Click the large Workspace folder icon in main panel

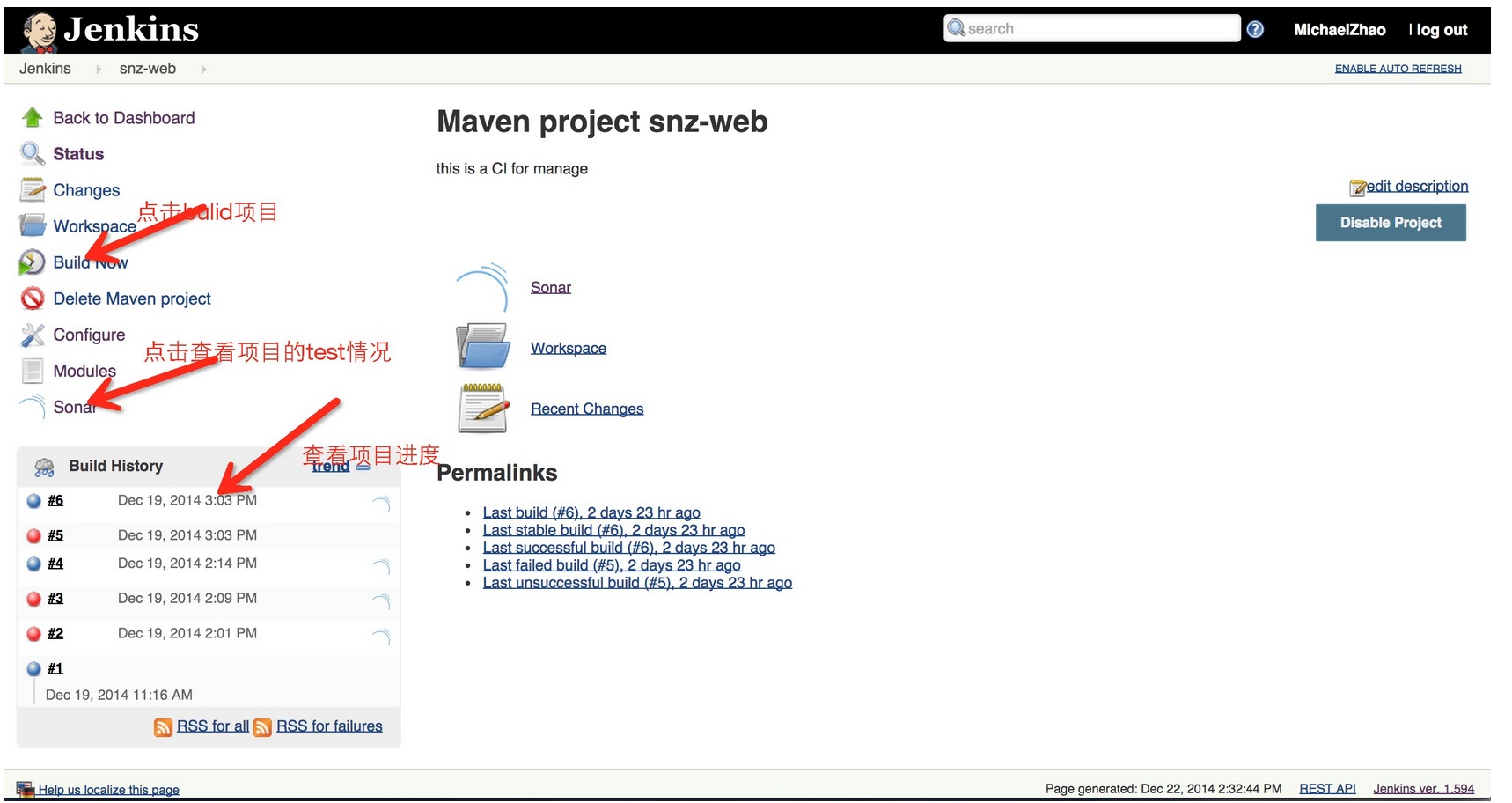483,346
